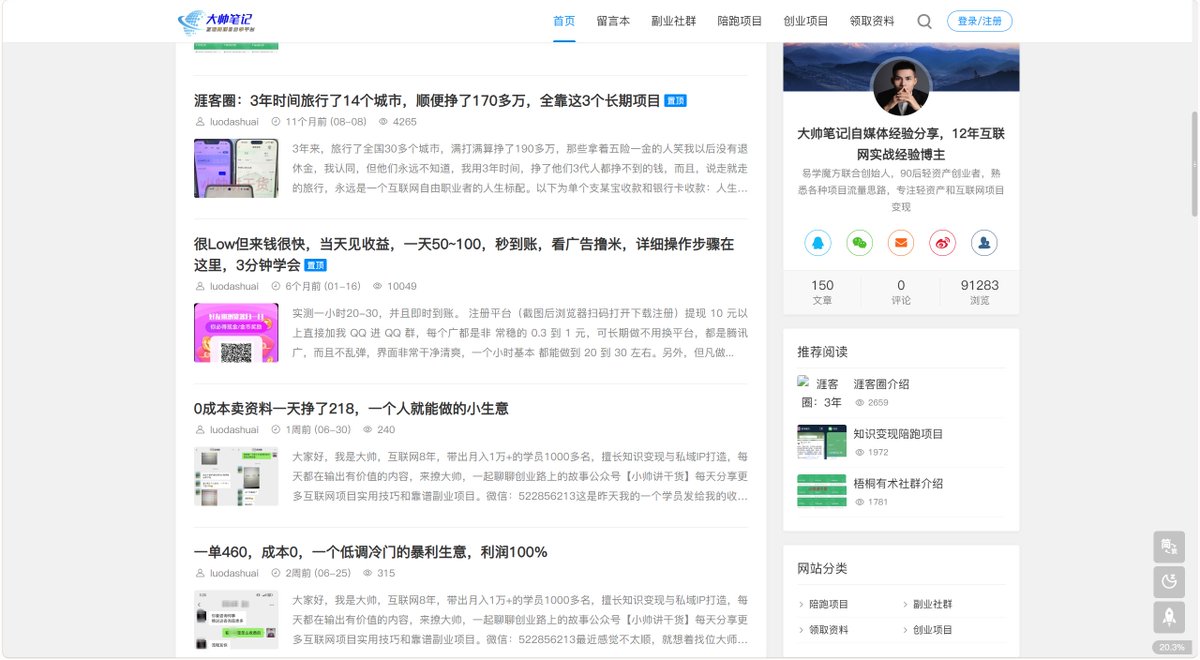Open the 很Low但来钱很快 article title
The height and width of the screenshot is (660, 1200).
(464, 254)
